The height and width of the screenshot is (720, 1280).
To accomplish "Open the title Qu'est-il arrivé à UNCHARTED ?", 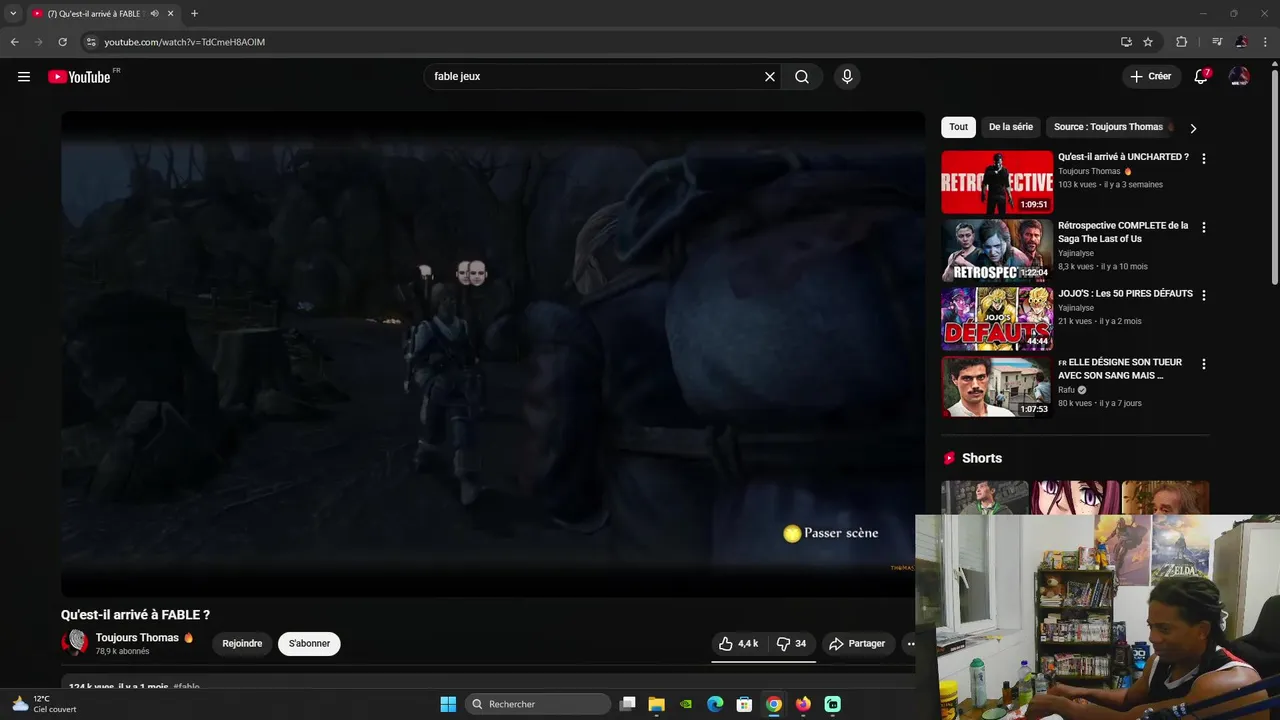I will tap(1123, 157).
